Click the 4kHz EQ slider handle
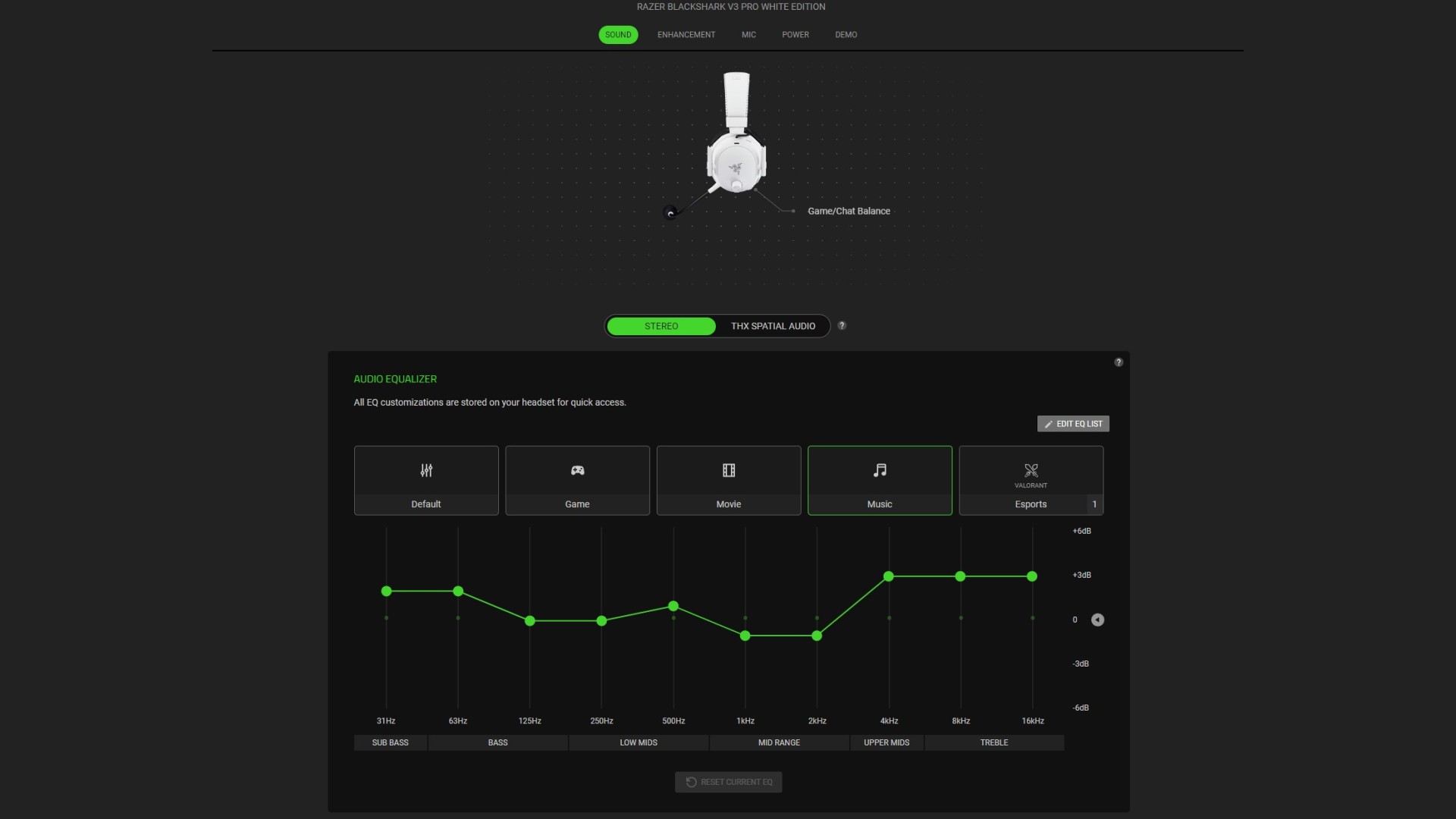The image size is (1456, 819). 889,576
